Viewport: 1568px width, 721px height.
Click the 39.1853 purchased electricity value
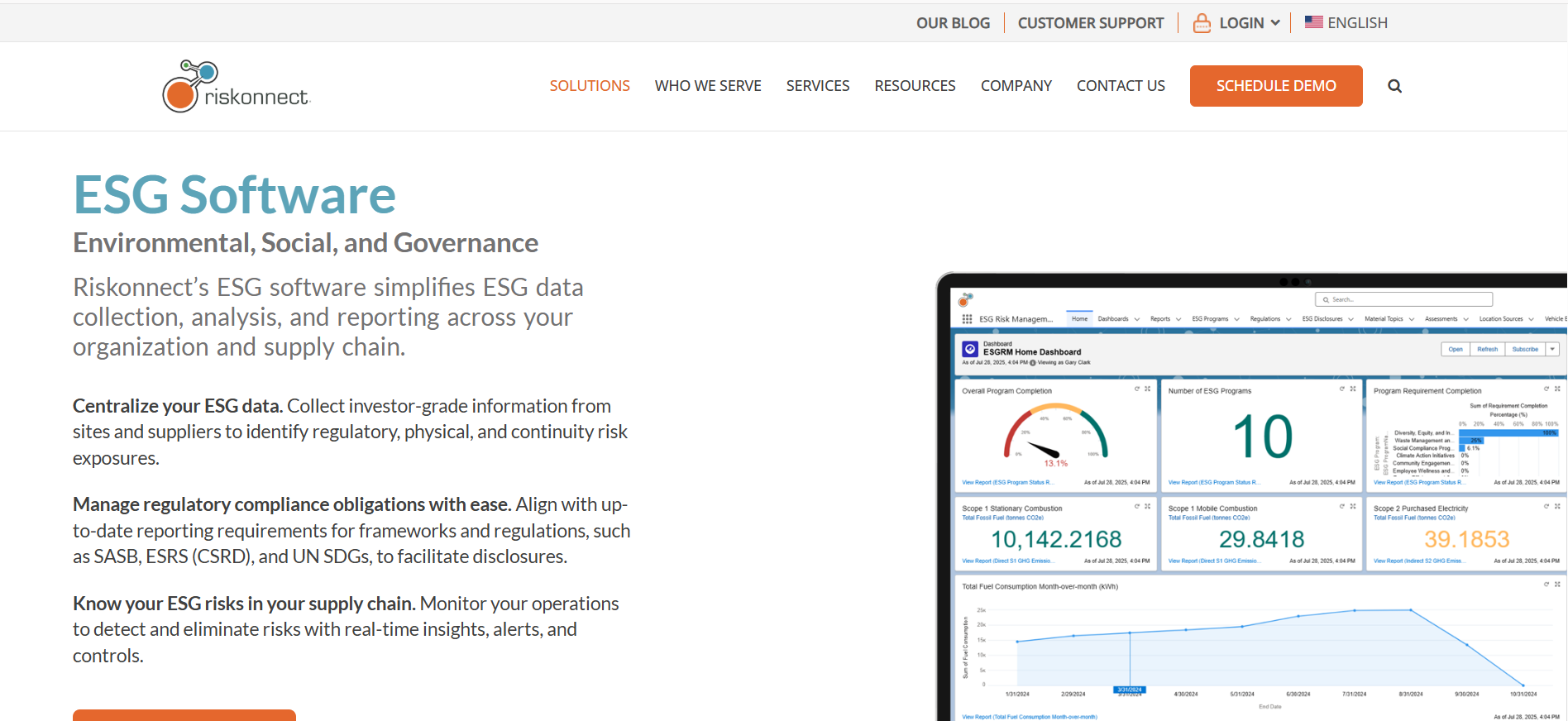pyautogui.click(x=1466, y=539)
